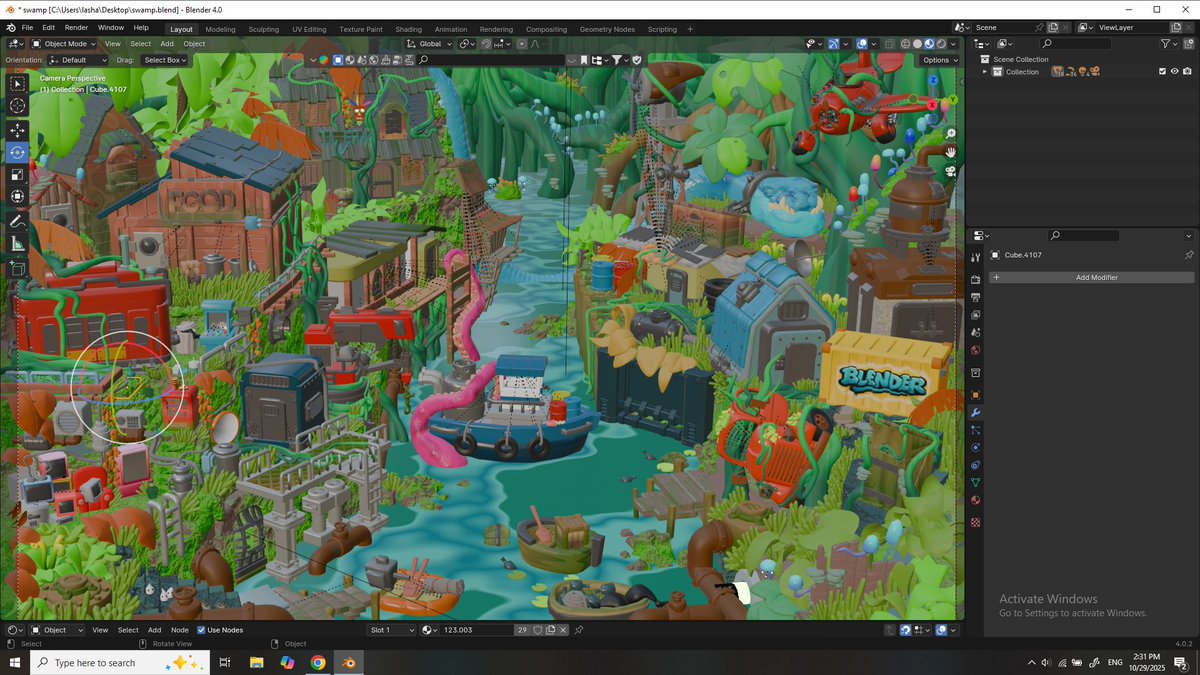
Task: Uncheck the Collection exclusion checkbox in Outliner
Action: 1161,71
